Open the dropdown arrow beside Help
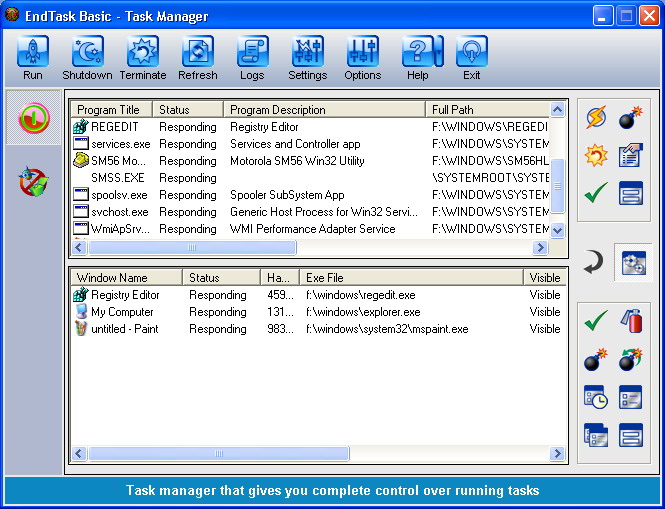This screenshot has width=665, height=509. 439,51
